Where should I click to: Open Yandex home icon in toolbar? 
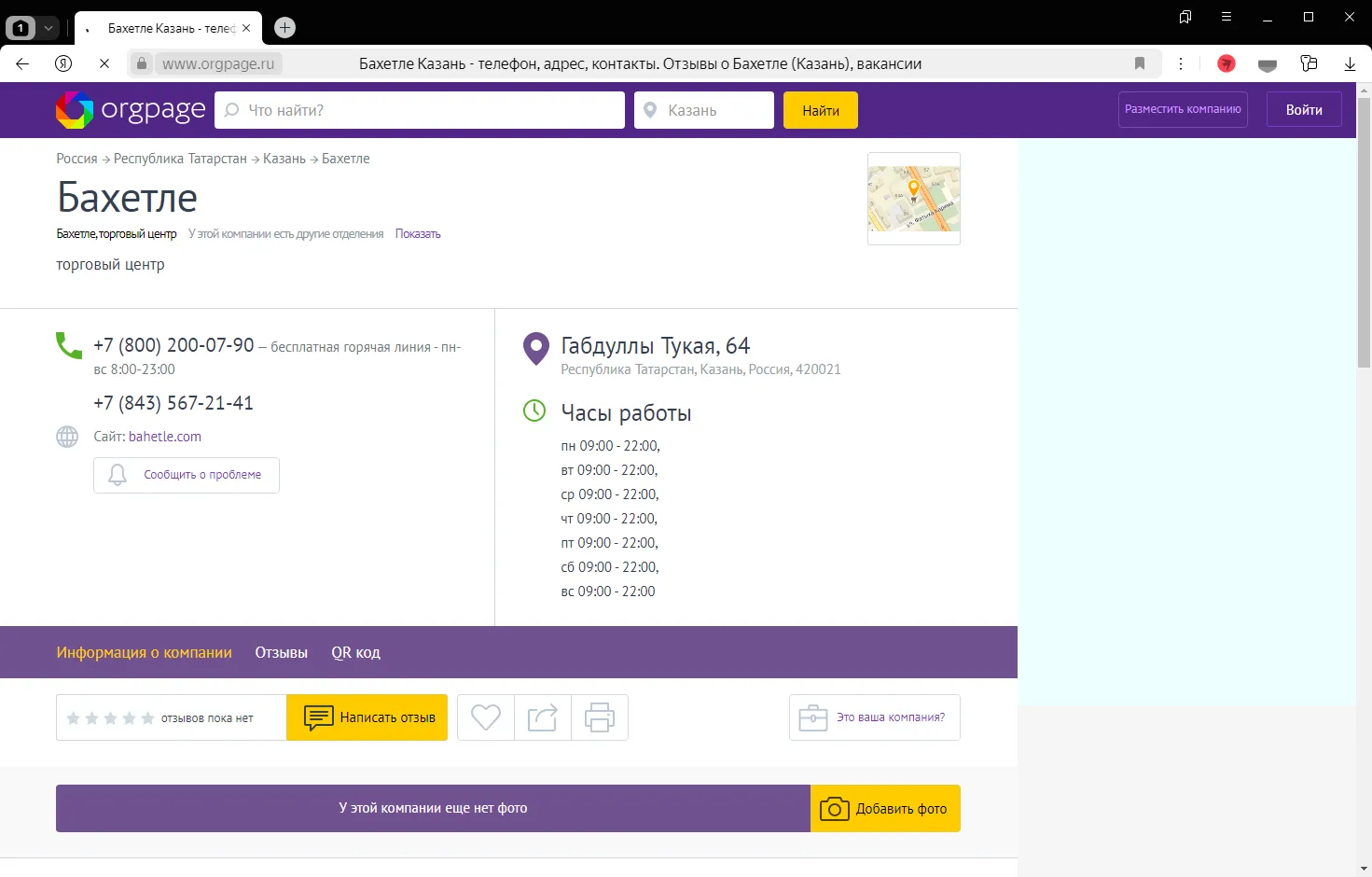click(x=63, y=63)
